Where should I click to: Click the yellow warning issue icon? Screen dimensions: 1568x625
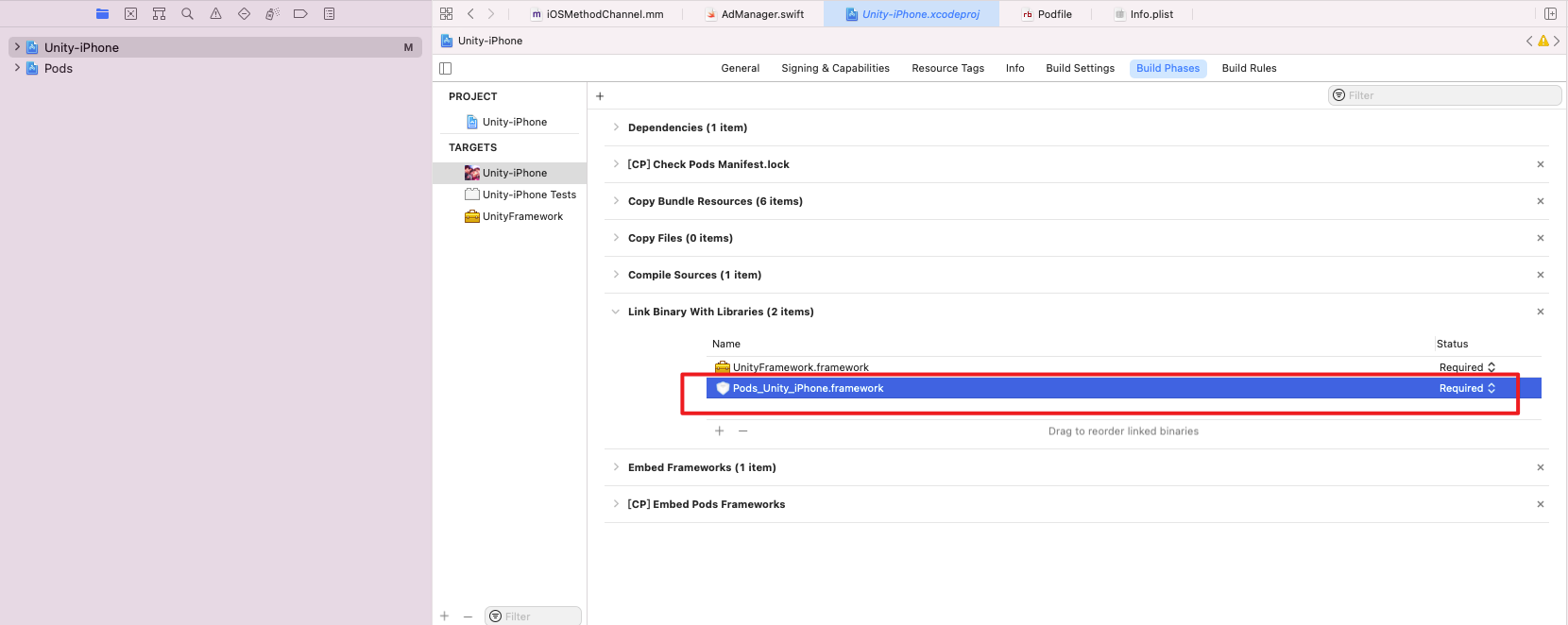pyautogui.click(x=1543, y=41)
